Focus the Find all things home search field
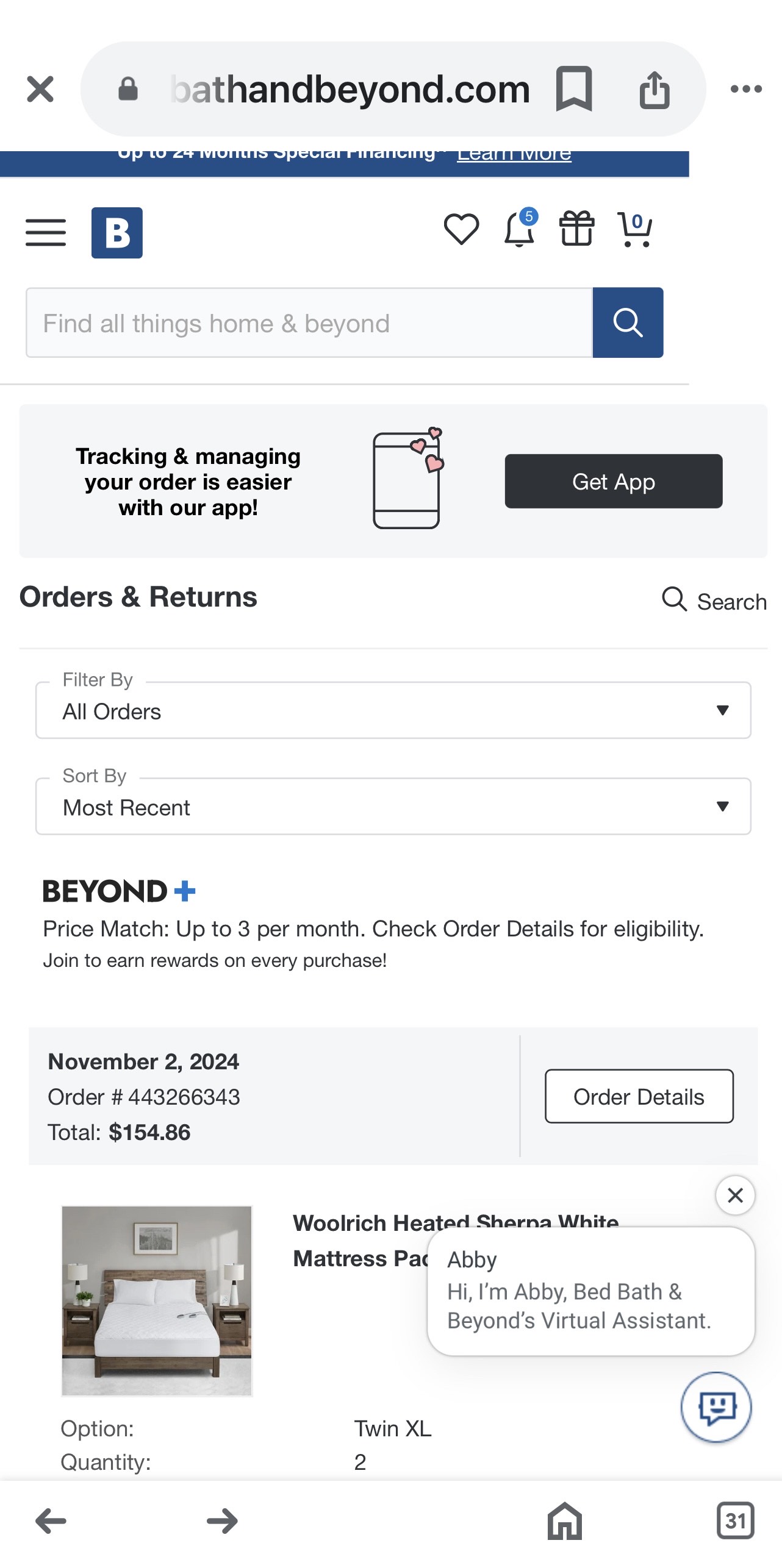This screenshot has height=1568, width=782. [x=309, y=323]
